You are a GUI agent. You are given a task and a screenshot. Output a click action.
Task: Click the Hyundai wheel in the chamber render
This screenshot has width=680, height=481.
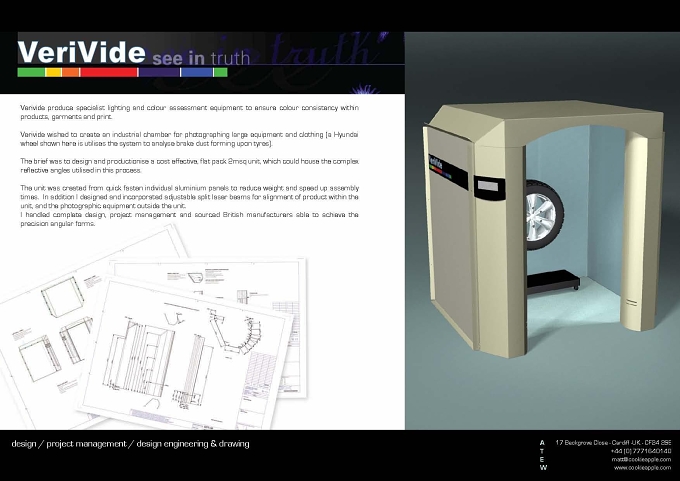coord(544,215)
